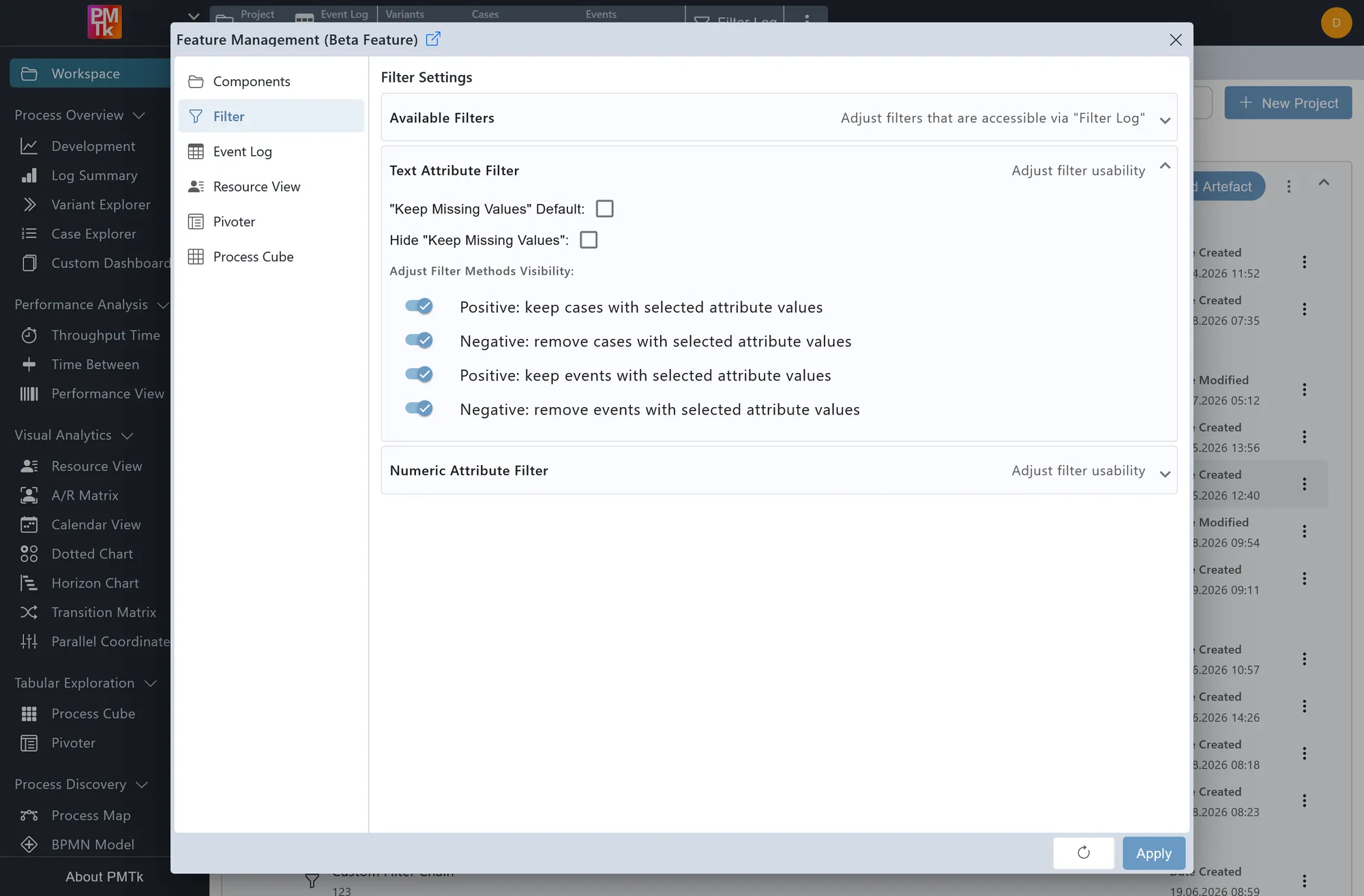Image resolution: width=1364 pixels, height=896 pixels.
Task: Click the Calendar View icon
Action: click(29, 524)
